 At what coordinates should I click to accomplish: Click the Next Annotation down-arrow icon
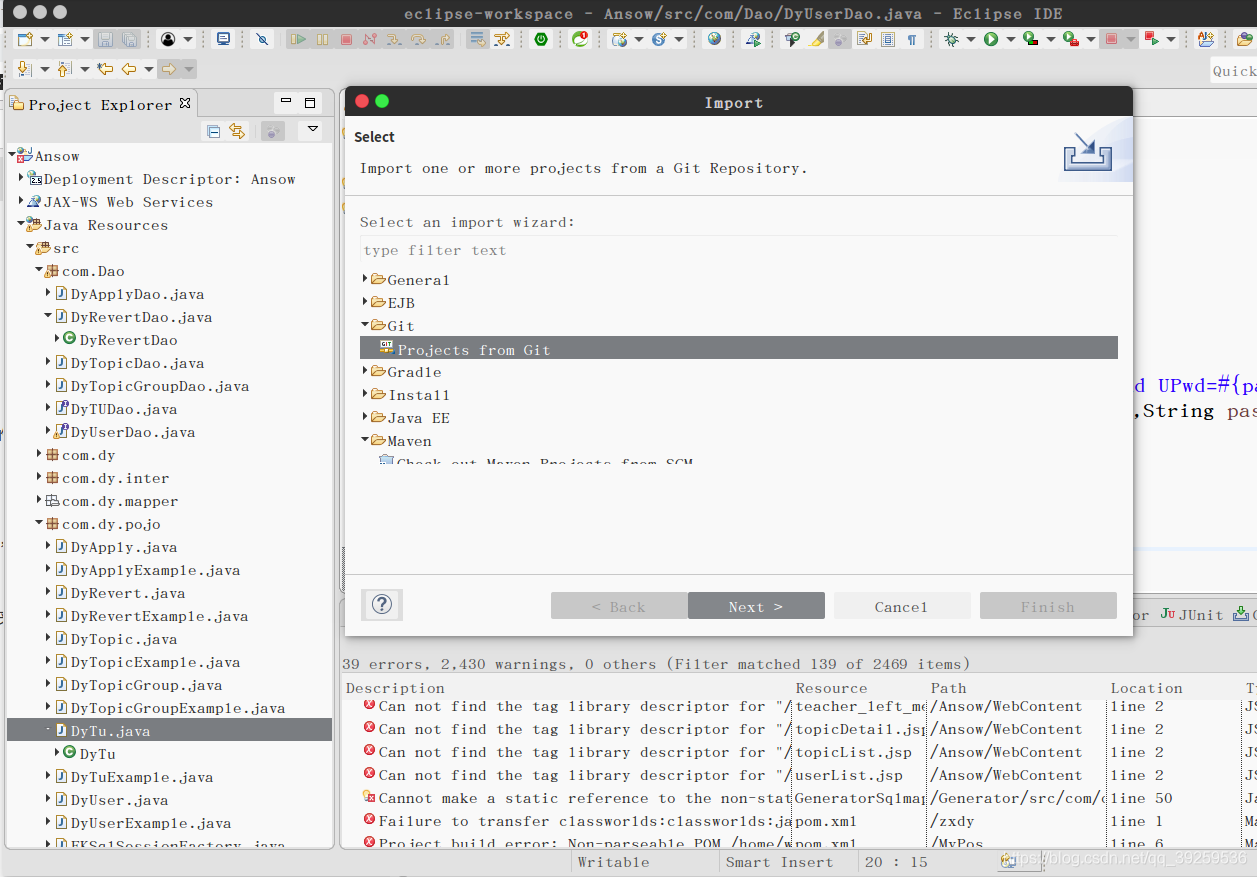[24, 69]
